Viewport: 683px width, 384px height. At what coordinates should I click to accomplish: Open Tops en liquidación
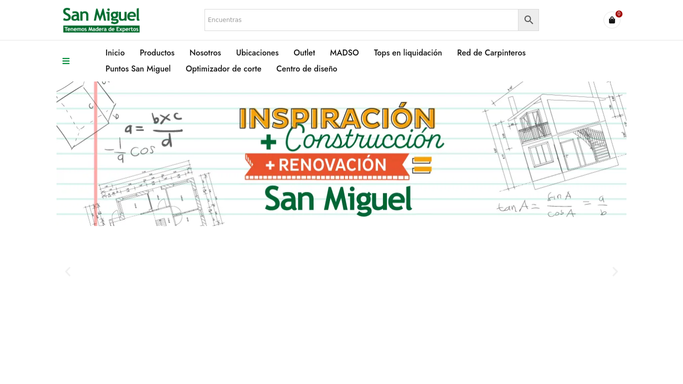[408, 53]
